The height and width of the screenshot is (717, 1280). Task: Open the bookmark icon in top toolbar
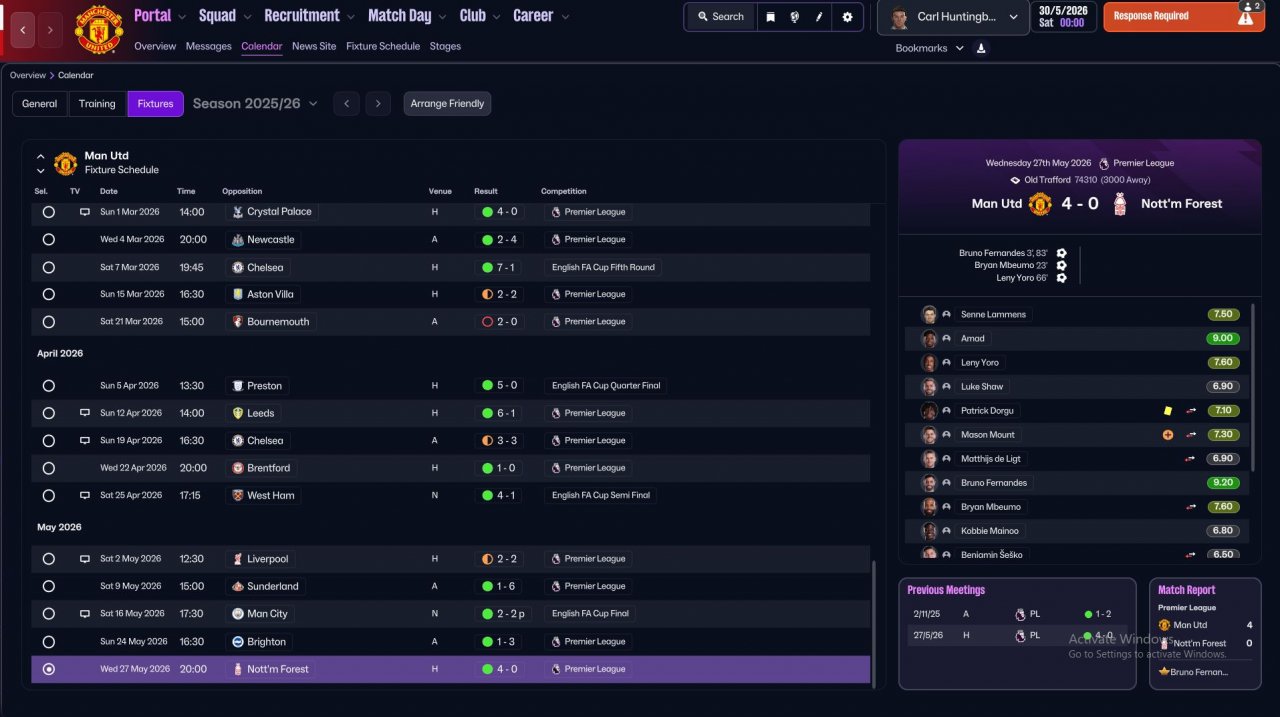(x=770, y=17)
